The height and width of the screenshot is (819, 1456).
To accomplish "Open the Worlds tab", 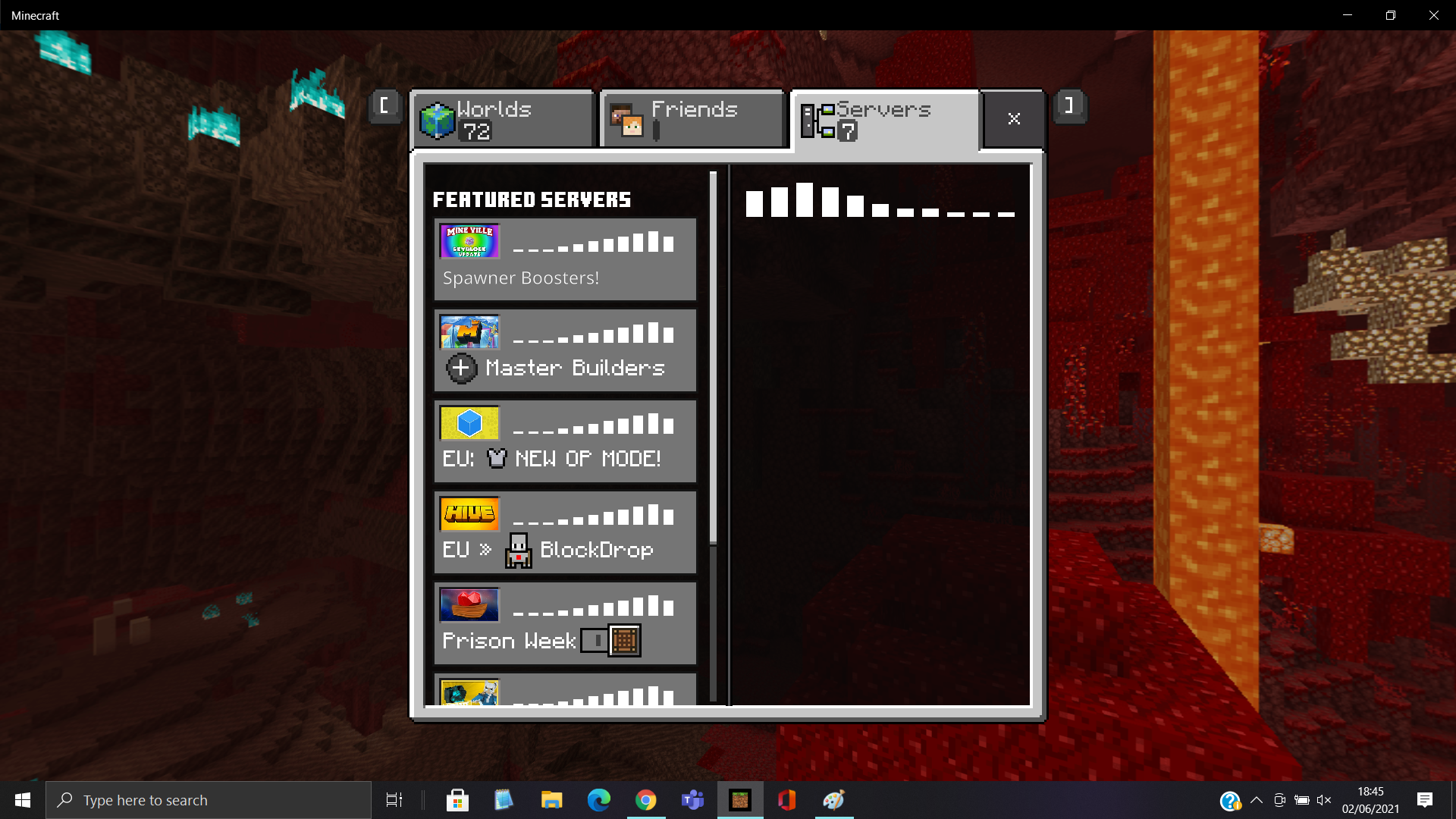I will click(x=503, y=119).
